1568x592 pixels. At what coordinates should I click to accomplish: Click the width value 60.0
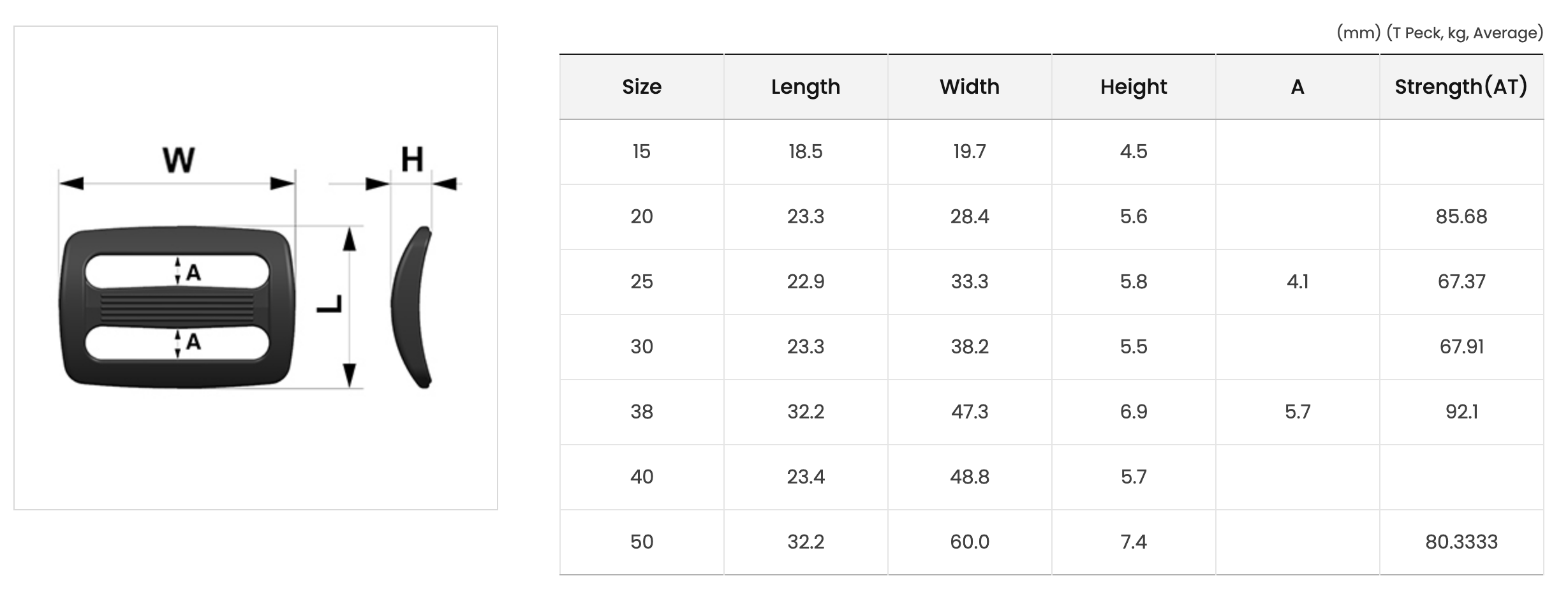coord(970,542)
